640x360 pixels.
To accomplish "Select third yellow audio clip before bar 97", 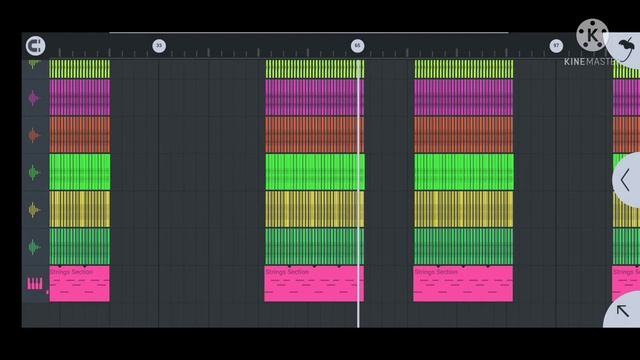I will [x=464, y=209].
